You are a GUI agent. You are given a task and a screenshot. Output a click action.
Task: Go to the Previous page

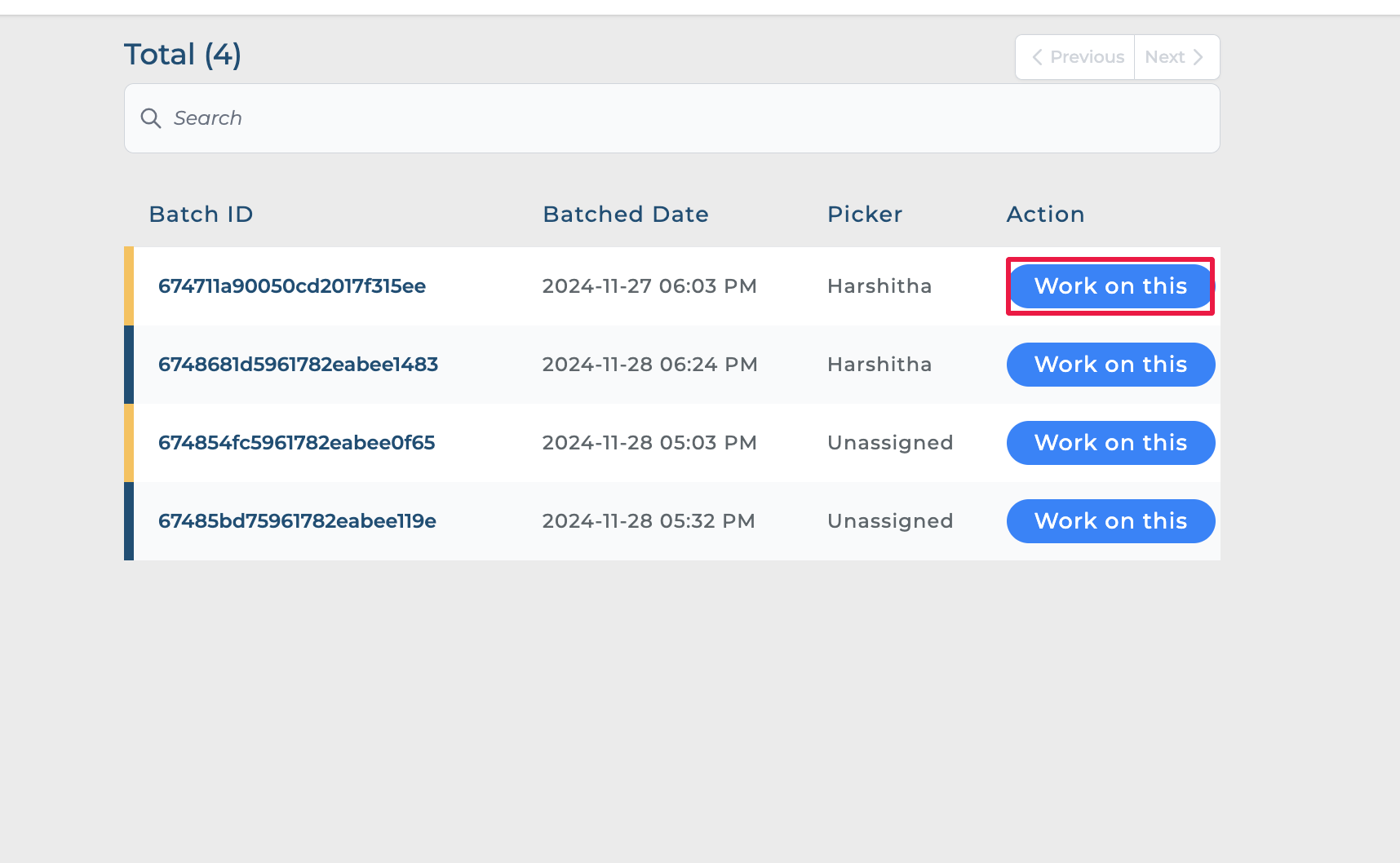click(1077, 57)
